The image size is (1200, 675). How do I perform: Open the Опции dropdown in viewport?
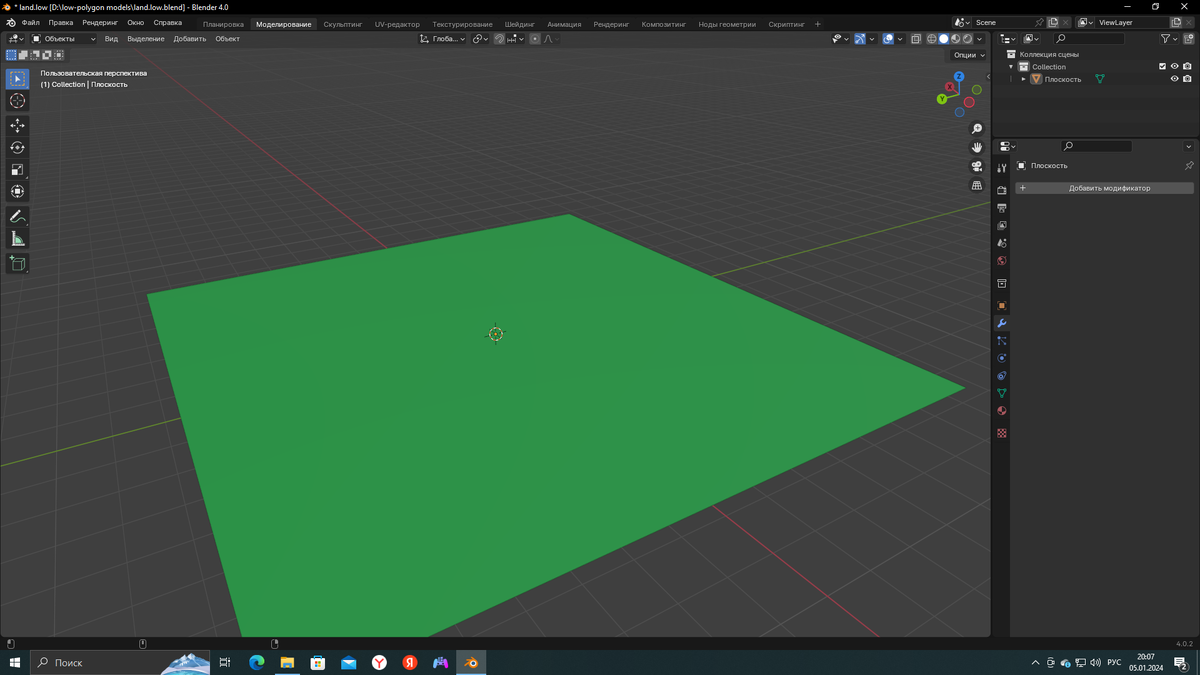click(x=969, y=55)
